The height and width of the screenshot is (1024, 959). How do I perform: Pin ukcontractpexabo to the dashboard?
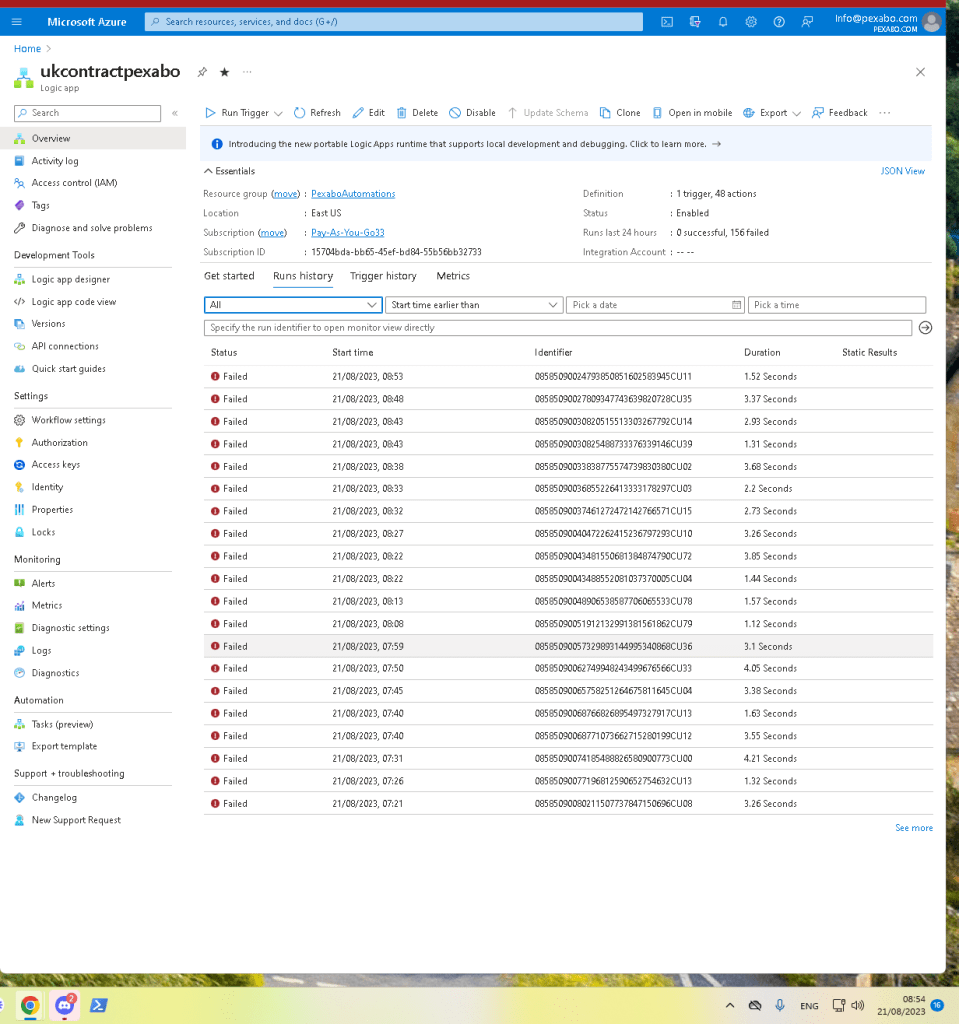click(202, 72)
